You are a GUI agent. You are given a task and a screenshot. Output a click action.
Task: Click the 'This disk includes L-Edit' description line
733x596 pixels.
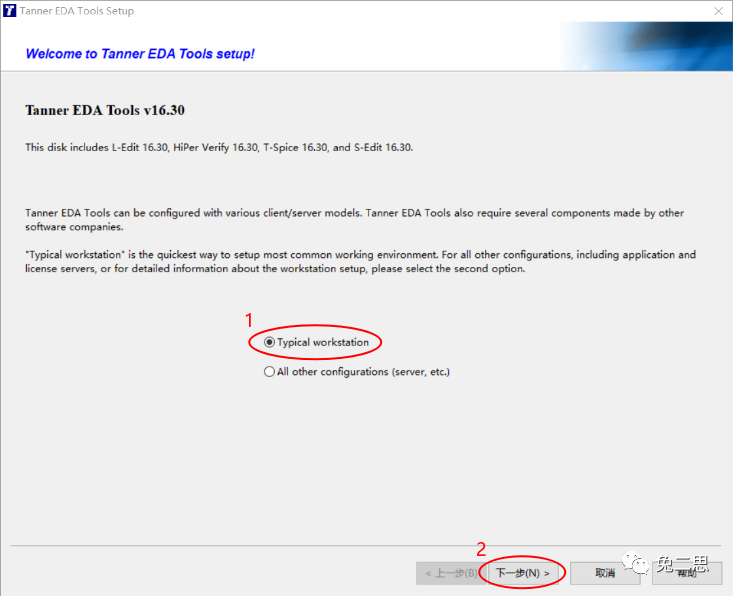click(x=219, y=147)
